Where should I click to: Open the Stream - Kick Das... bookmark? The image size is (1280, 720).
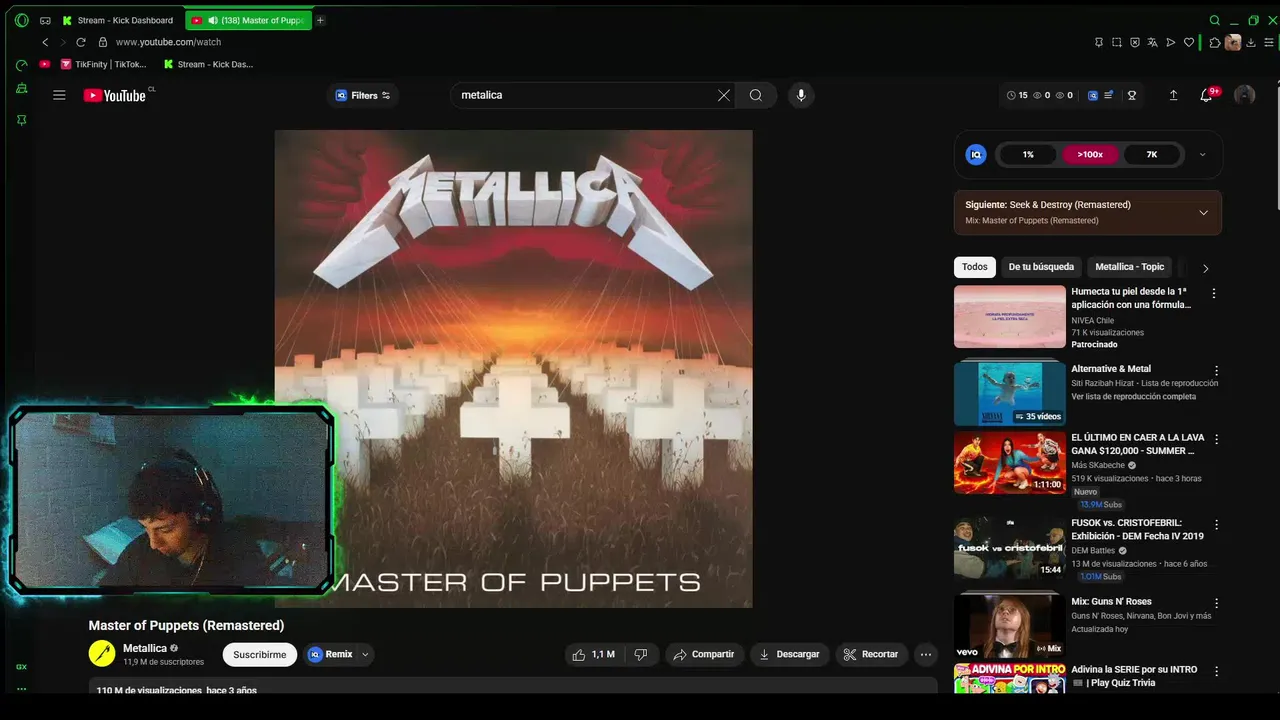pos(208,64)
